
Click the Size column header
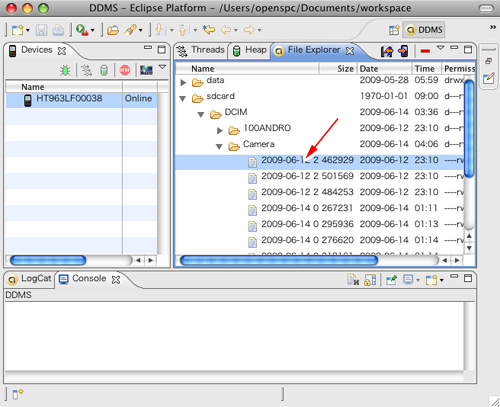(x=338, y=69)
